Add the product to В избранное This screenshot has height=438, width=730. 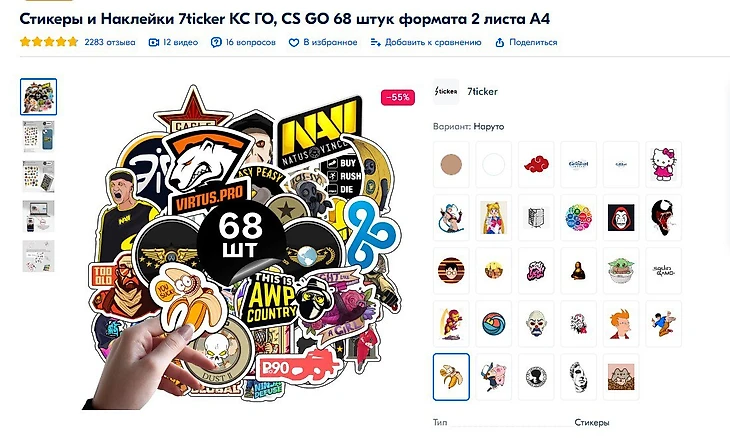tap(323, 42)
